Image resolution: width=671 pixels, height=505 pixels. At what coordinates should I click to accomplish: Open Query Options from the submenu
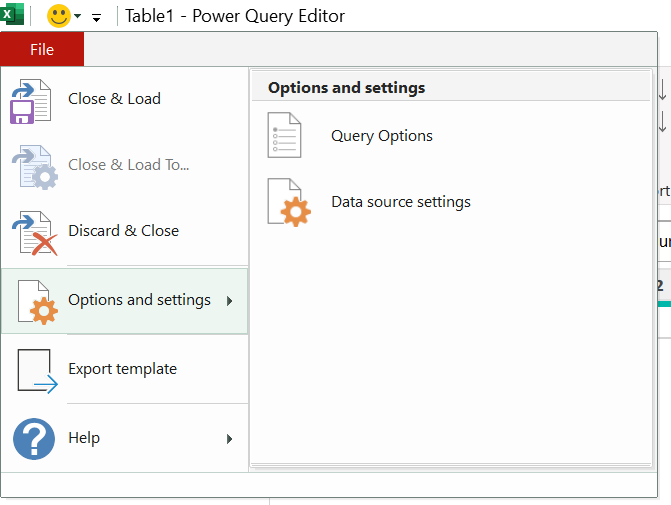coord(382,136)
